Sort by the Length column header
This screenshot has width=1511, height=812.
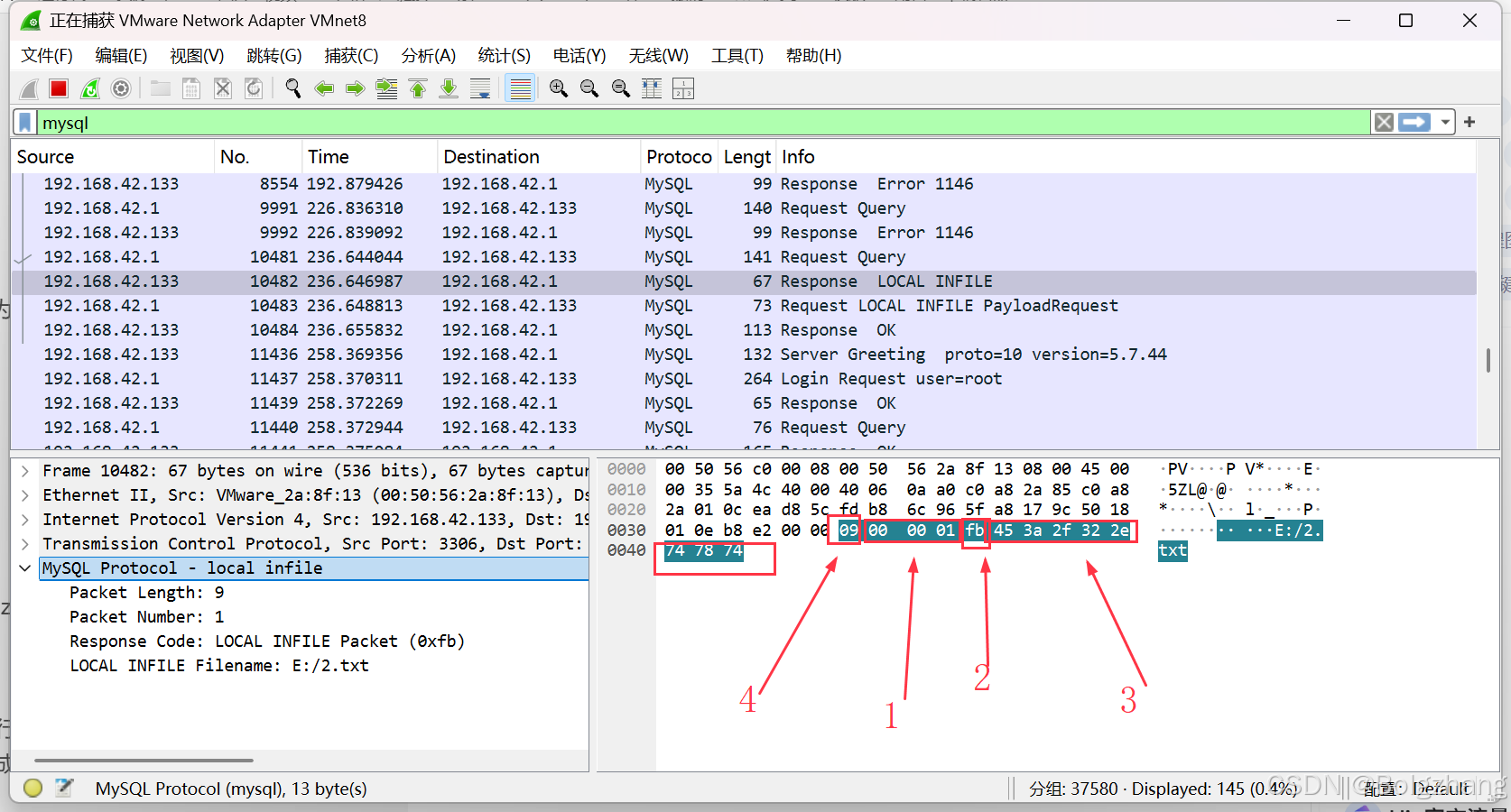(x=747, y=157)
